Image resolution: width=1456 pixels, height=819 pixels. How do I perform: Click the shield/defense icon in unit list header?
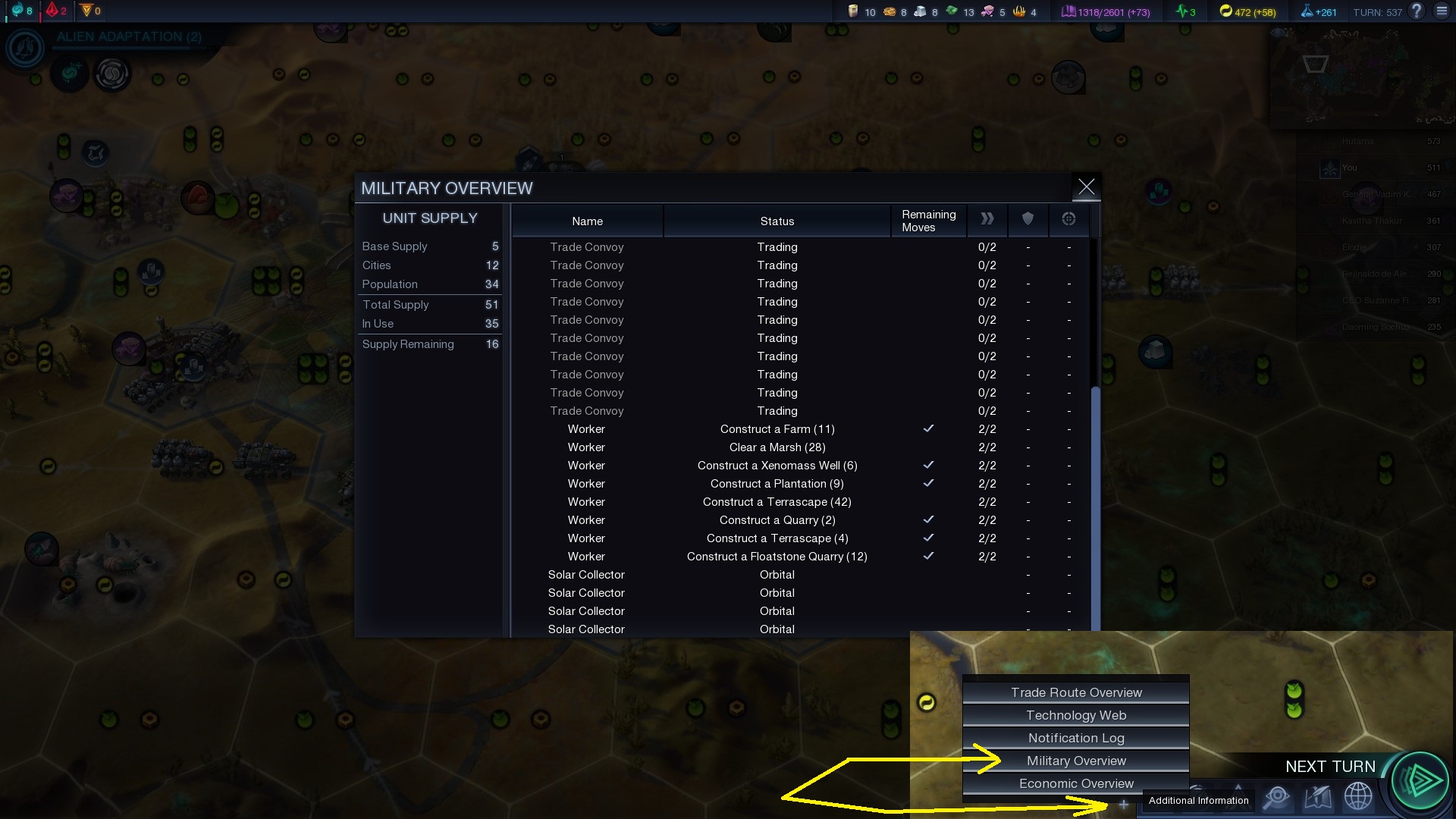(x=1028, y=219)
